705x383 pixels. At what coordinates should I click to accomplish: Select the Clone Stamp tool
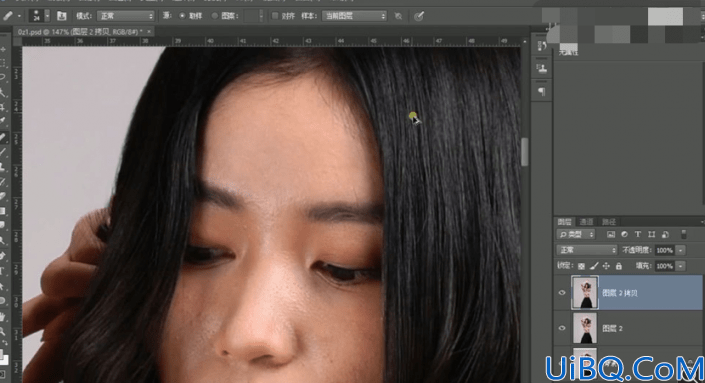tap(3, 166)
